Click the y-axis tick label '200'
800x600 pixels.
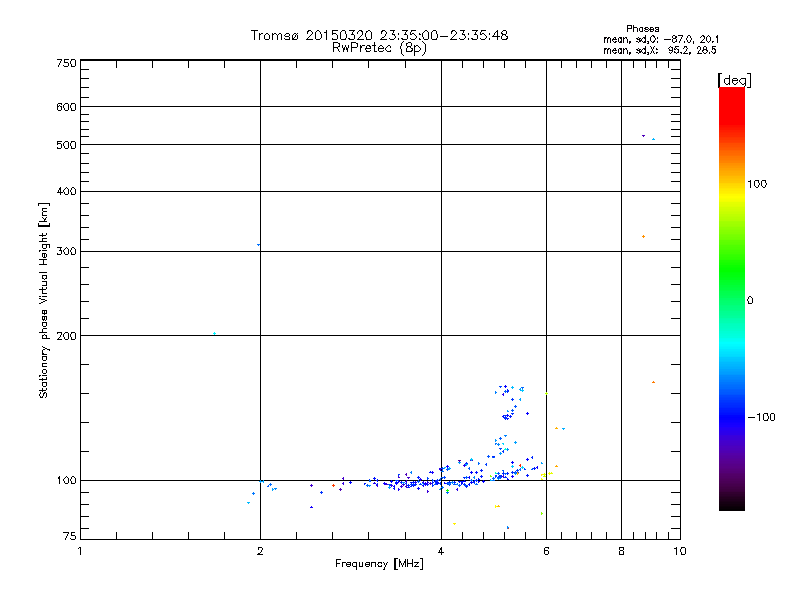click(x=66, y=336)
